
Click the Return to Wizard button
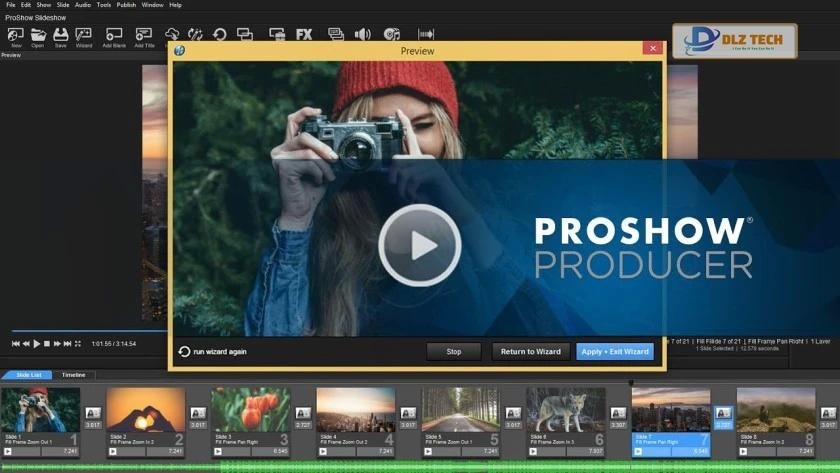[530, 351]
